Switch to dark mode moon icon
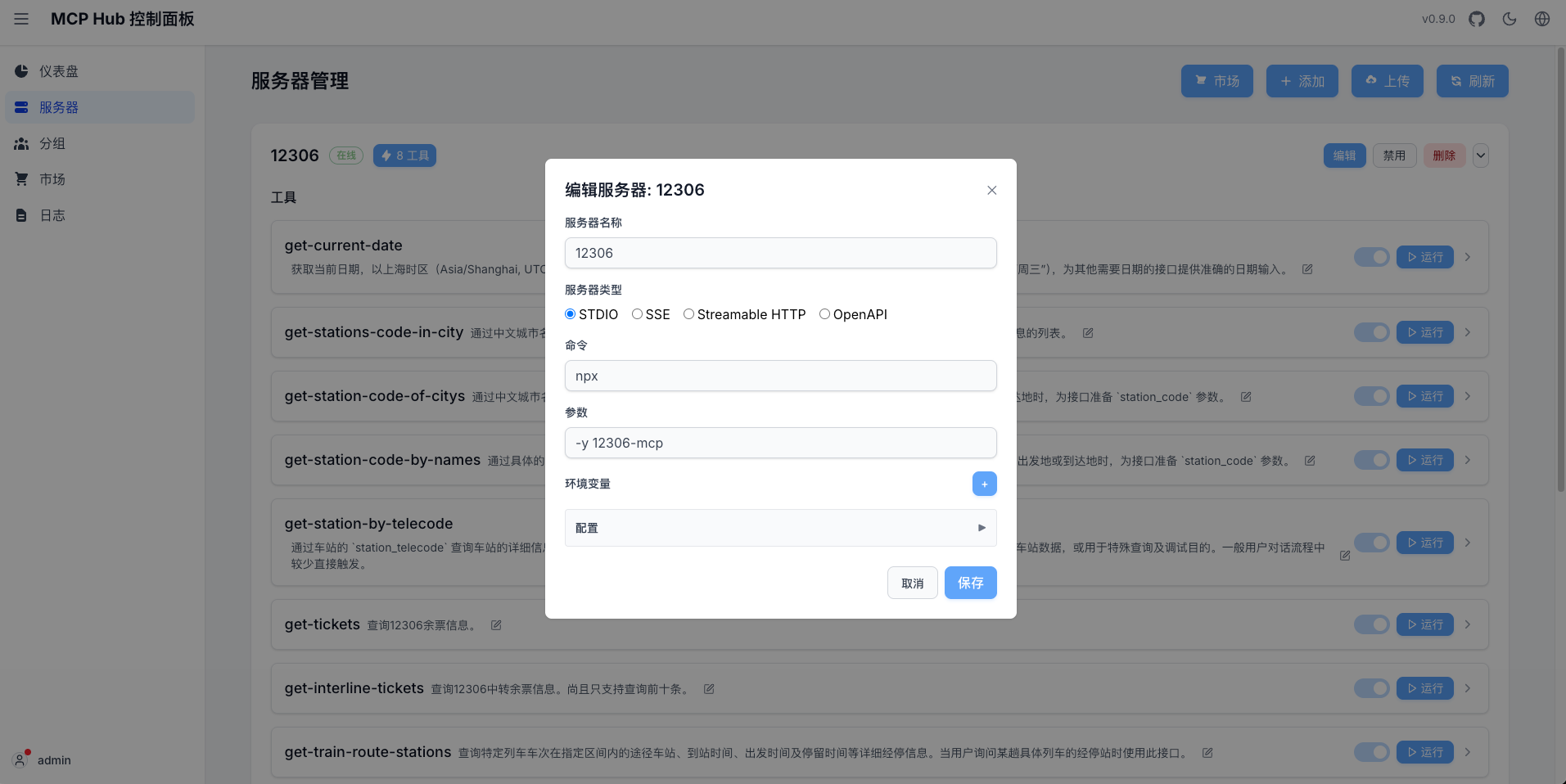Viewport: 1566px width, 784px height. pos(1510,19)
